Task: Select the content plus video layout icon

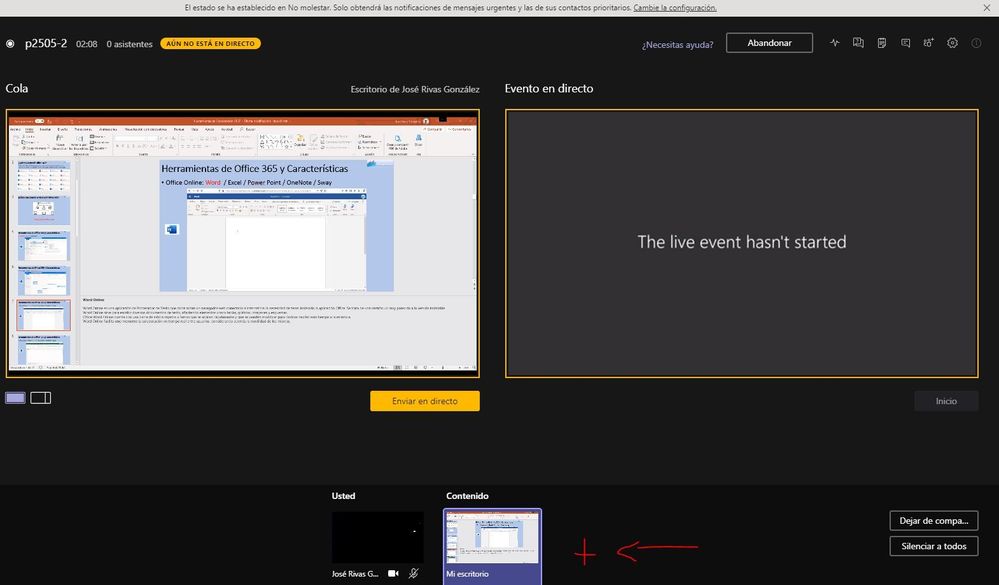Action: click(x=41, y=398)
